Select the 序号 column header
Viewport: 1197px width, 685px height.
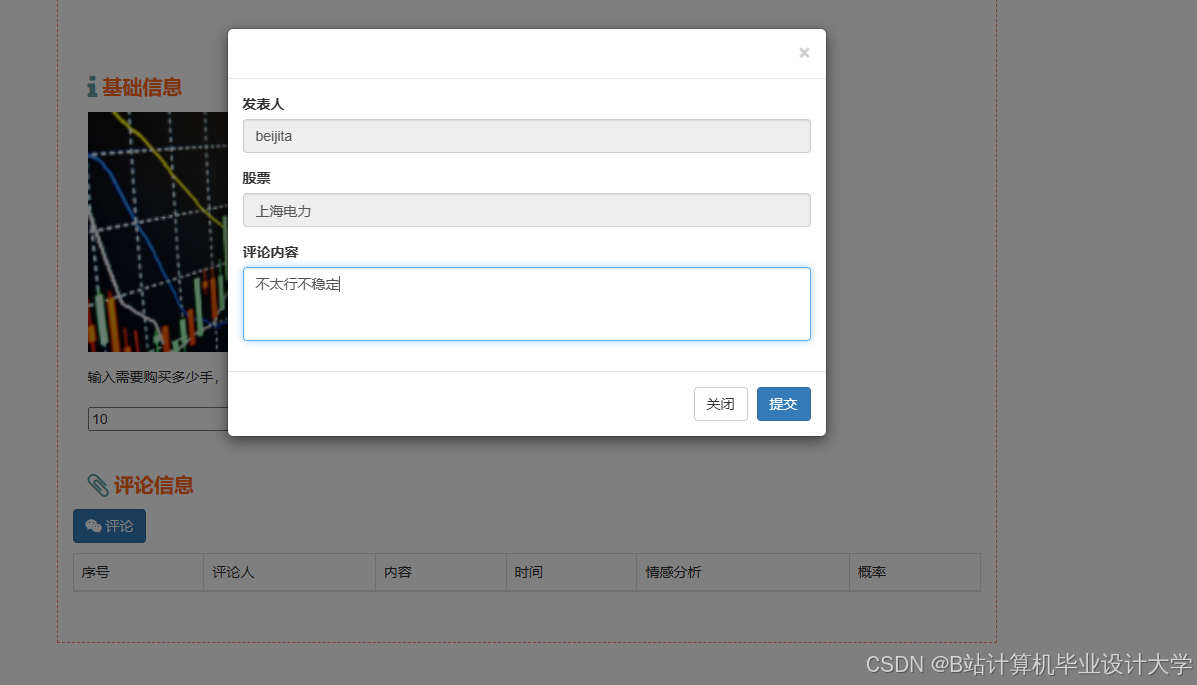pos(97,572)
